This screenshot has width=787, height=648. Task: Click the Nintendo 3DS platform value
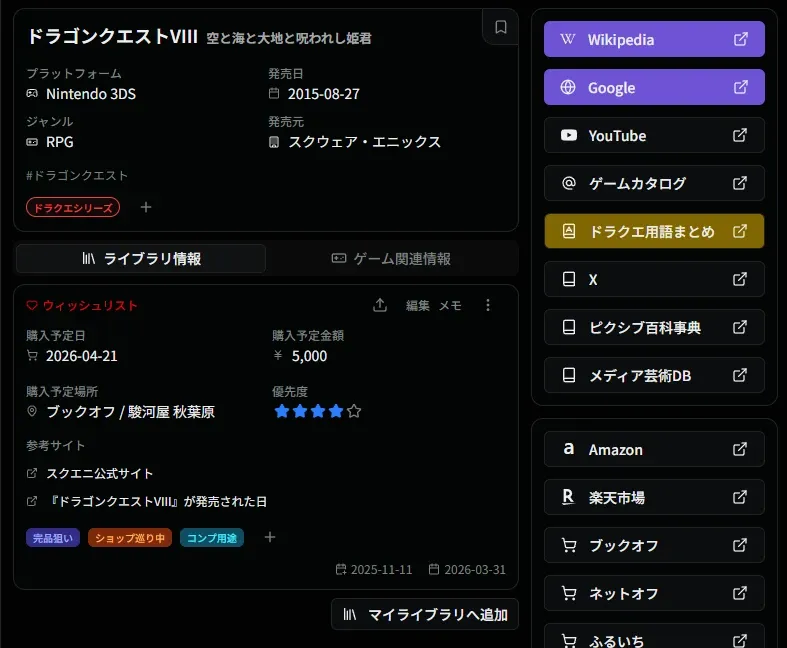click(91, 94)
